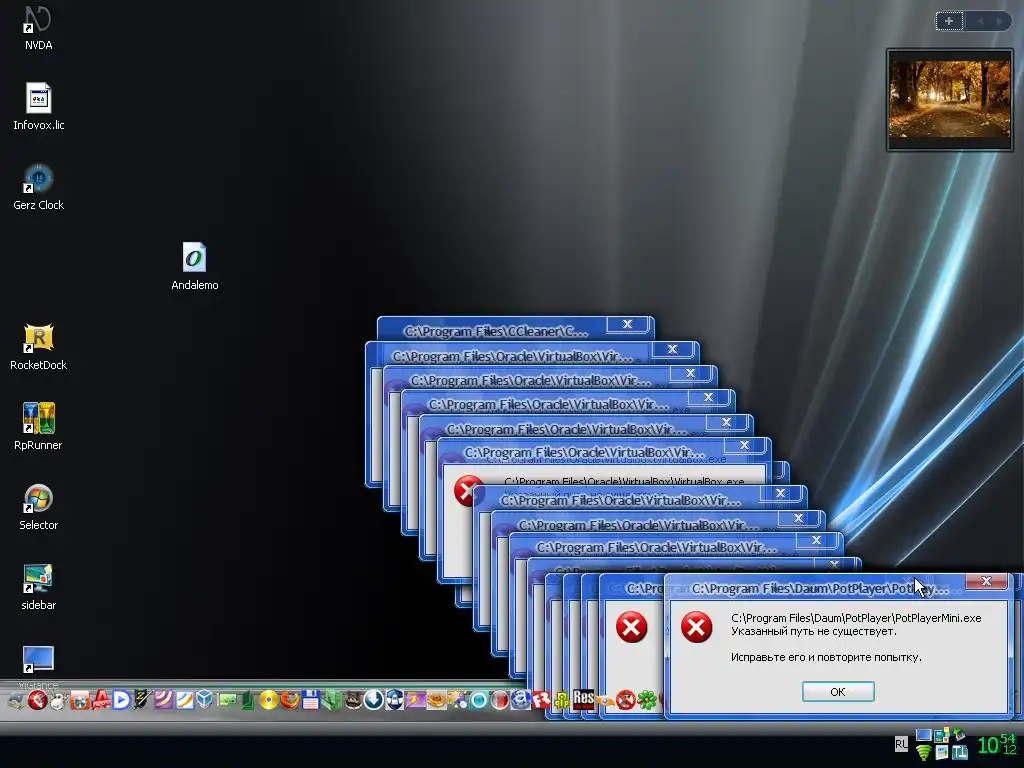
Task: Click the yellow QIP icon in the dock
Action: tap(562, 701)
